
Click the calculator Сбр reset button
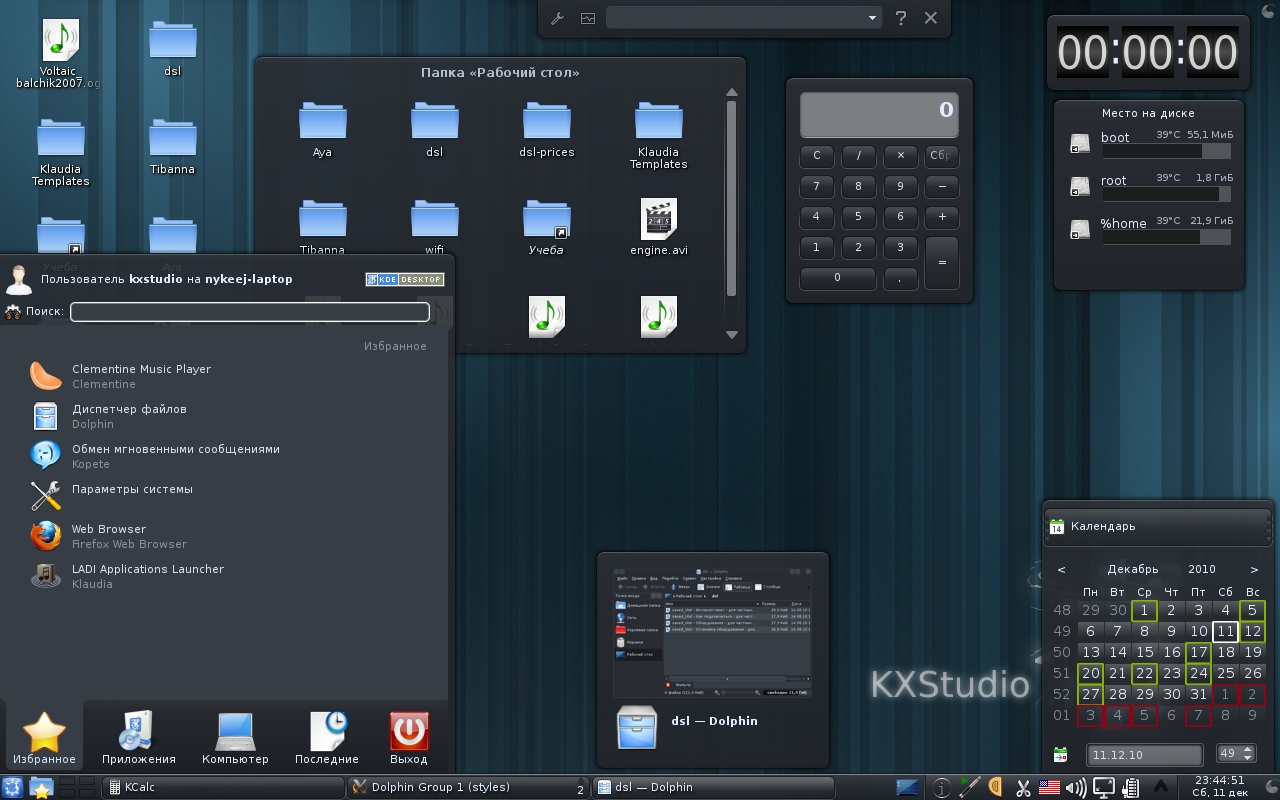coord(942,156)
